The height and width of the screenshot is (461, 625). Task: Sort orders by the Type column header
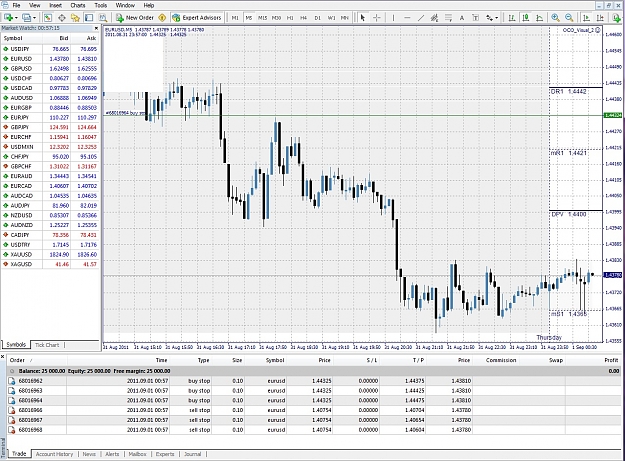203,360
